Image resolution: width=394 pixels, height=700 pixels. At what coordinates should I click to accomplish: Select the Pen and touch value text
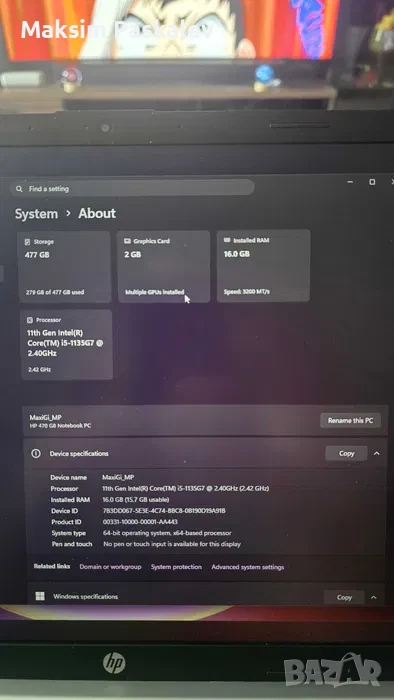pos(172,544)
